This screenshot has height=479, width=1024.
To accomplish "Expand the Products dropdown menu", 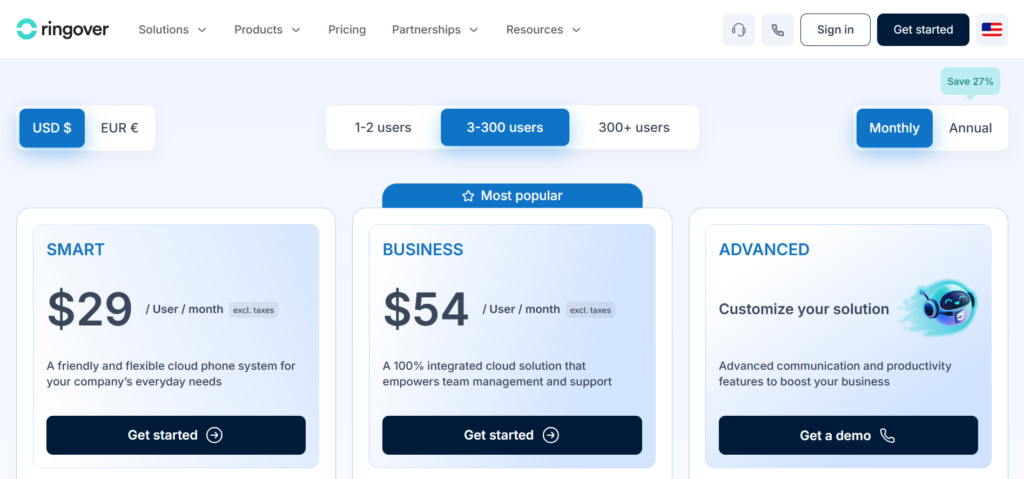I will pos(268,29).
